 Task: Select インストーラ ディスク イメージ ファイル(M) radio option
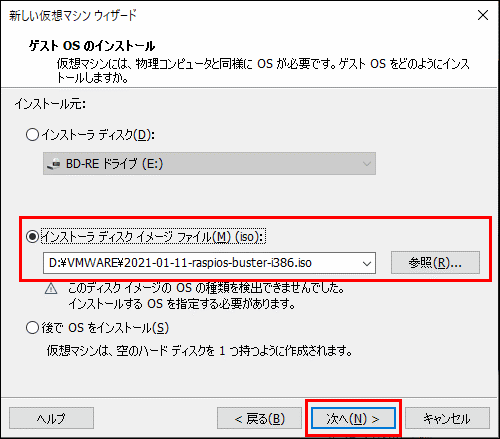tap(32, 237)
